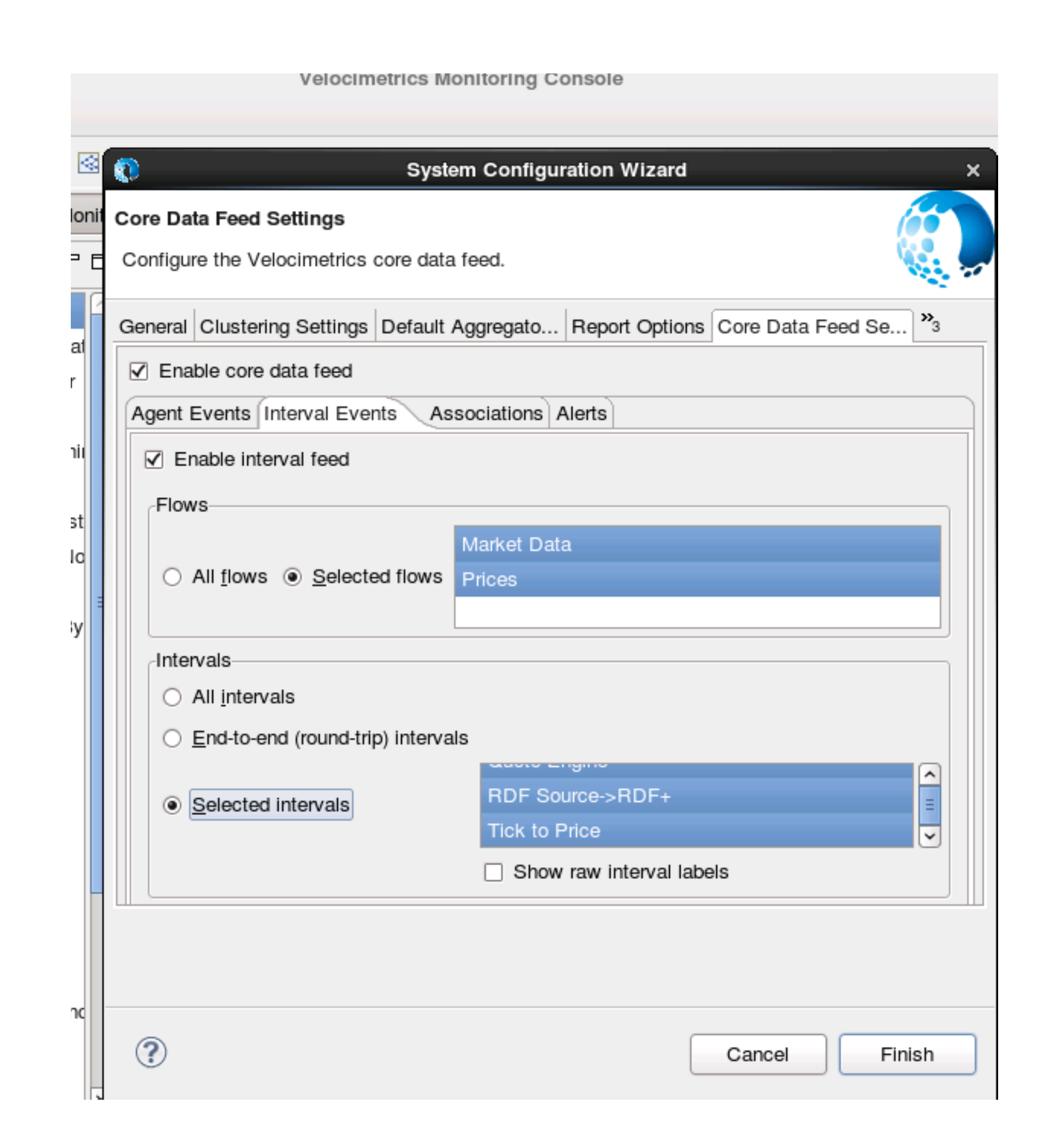The image size is (1049, 1148).
Task: Click the Finish button
Action: pos(907,1054)
